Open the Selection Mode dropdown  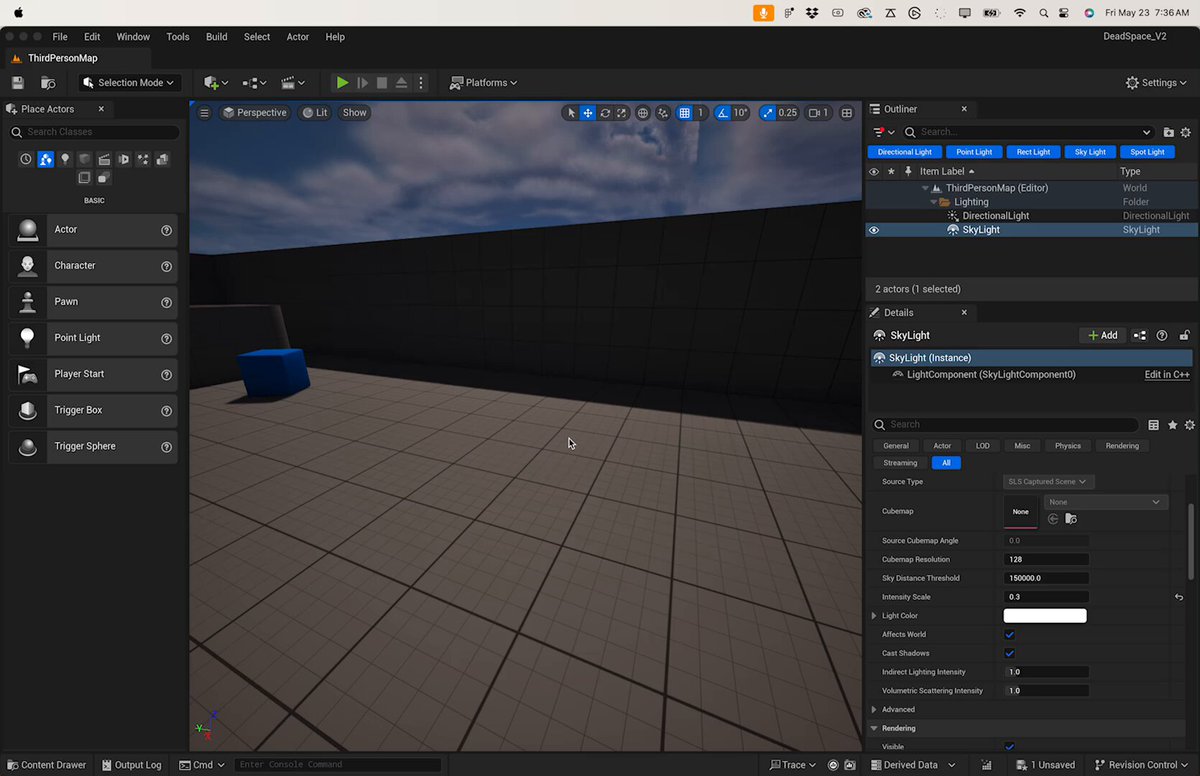pyautogui.click(x=128, y=83)
